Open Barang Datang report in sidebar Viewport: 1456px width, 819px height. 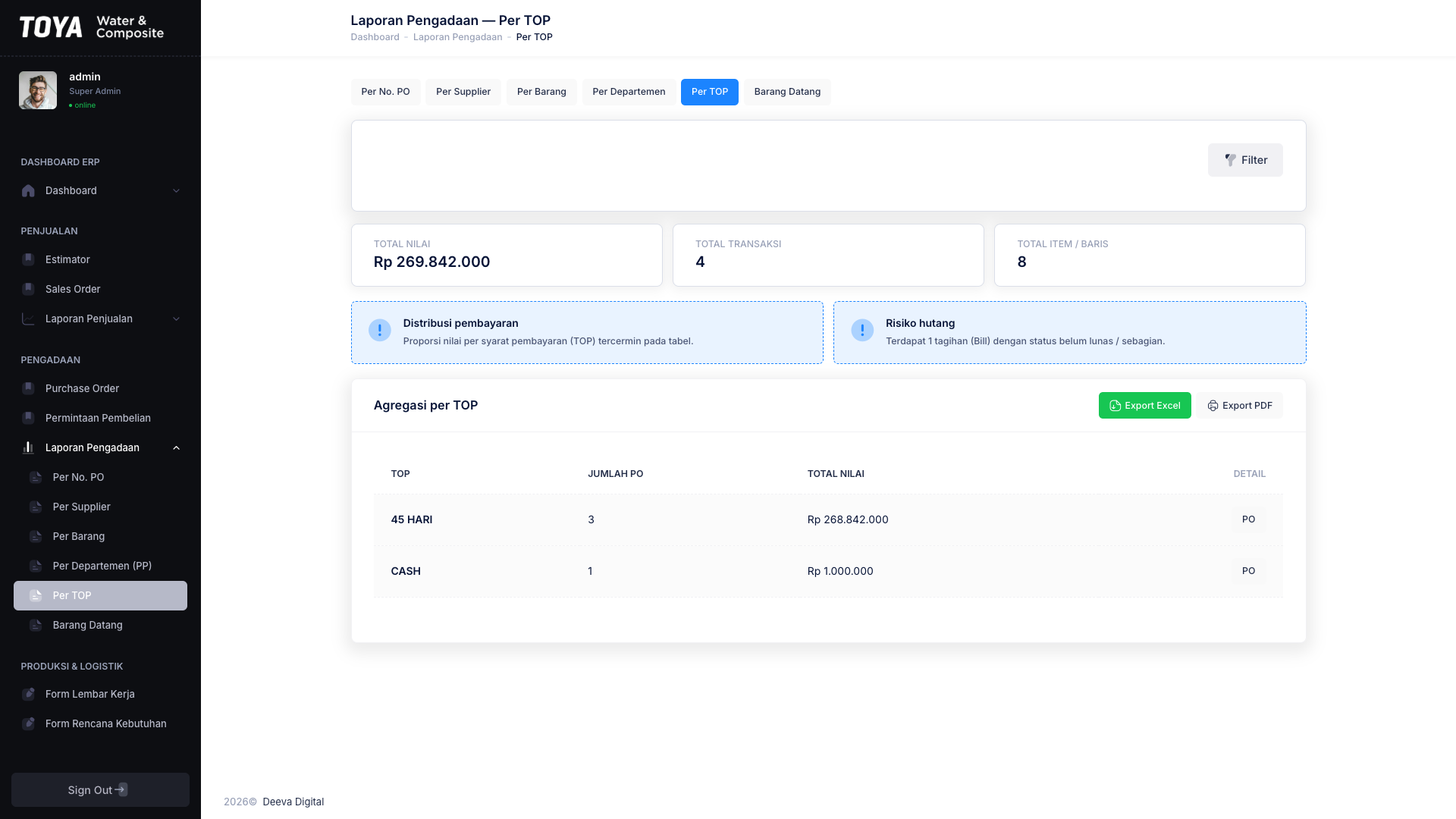point(100,625)
